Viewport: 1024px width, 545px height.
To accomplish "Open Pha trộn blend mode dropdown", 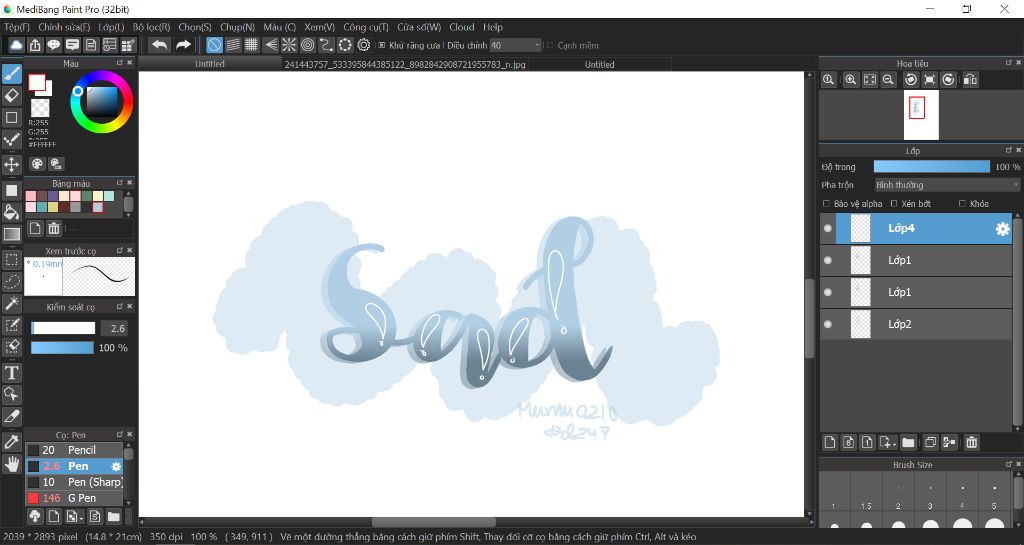I will tap(947, 185).
